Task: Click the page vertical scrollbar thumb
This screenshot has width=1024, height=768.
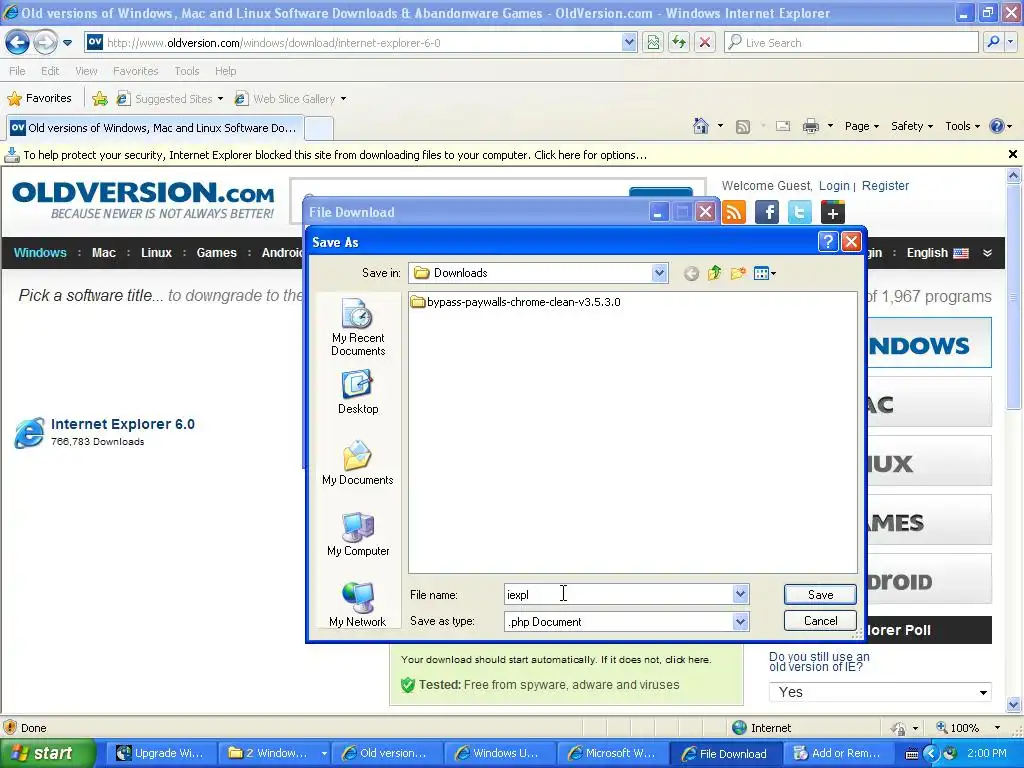Action: pos(1013,296)
